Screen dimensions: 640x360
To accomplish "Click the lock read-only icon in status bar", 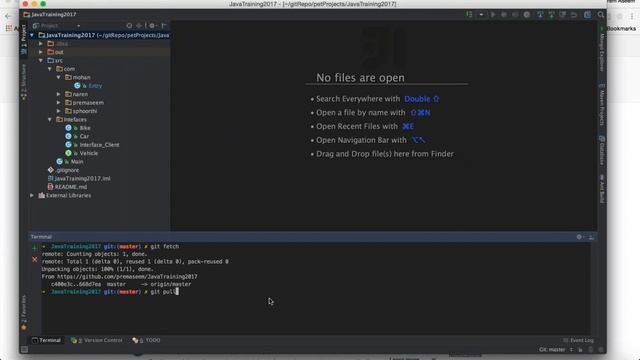I will point(580,350).
